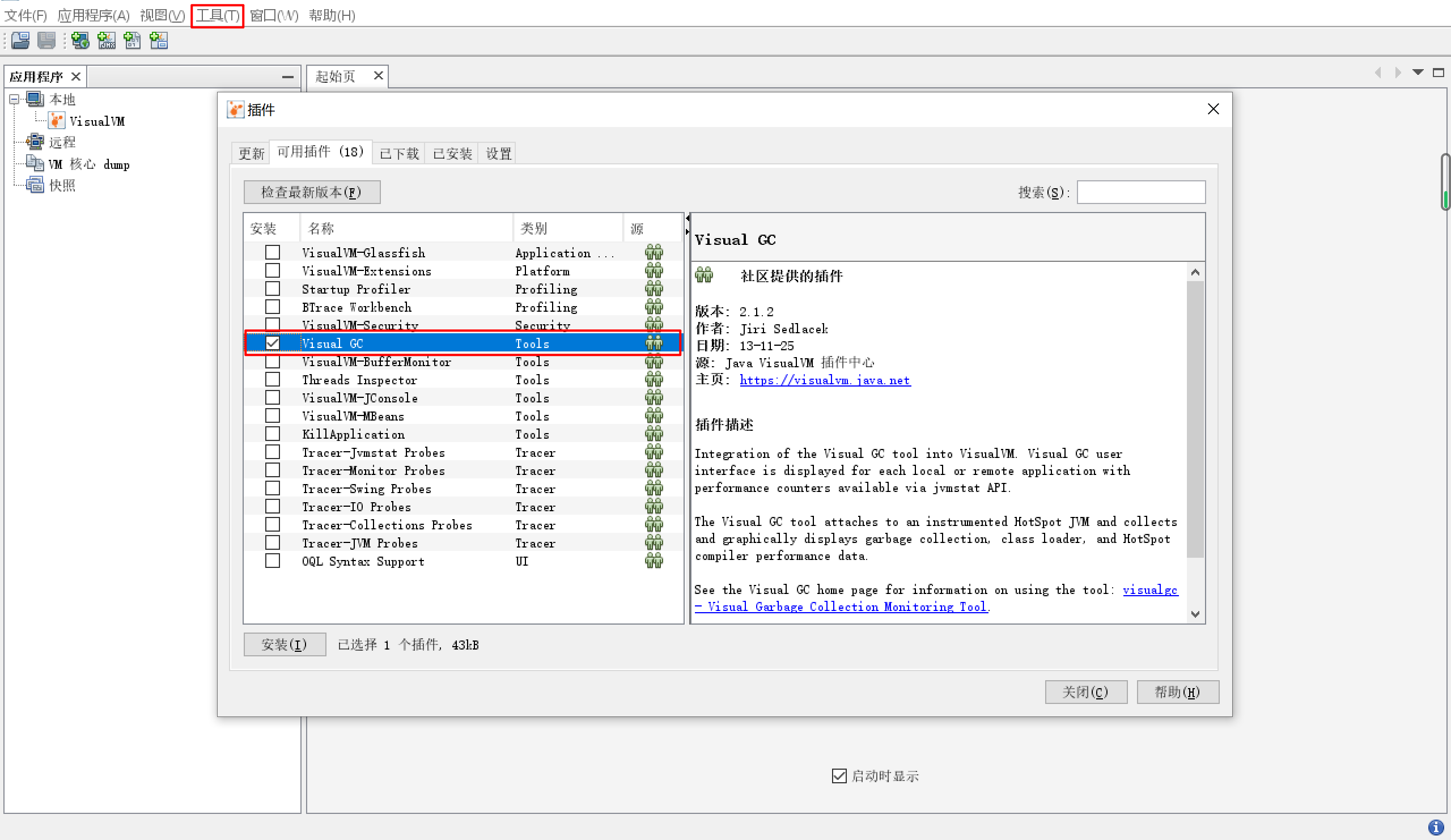The width and height of the screenshot is (1451, 840).
Task: Click the description pane vertical scrollbar thumb
Action: (x=1195, y=419)
